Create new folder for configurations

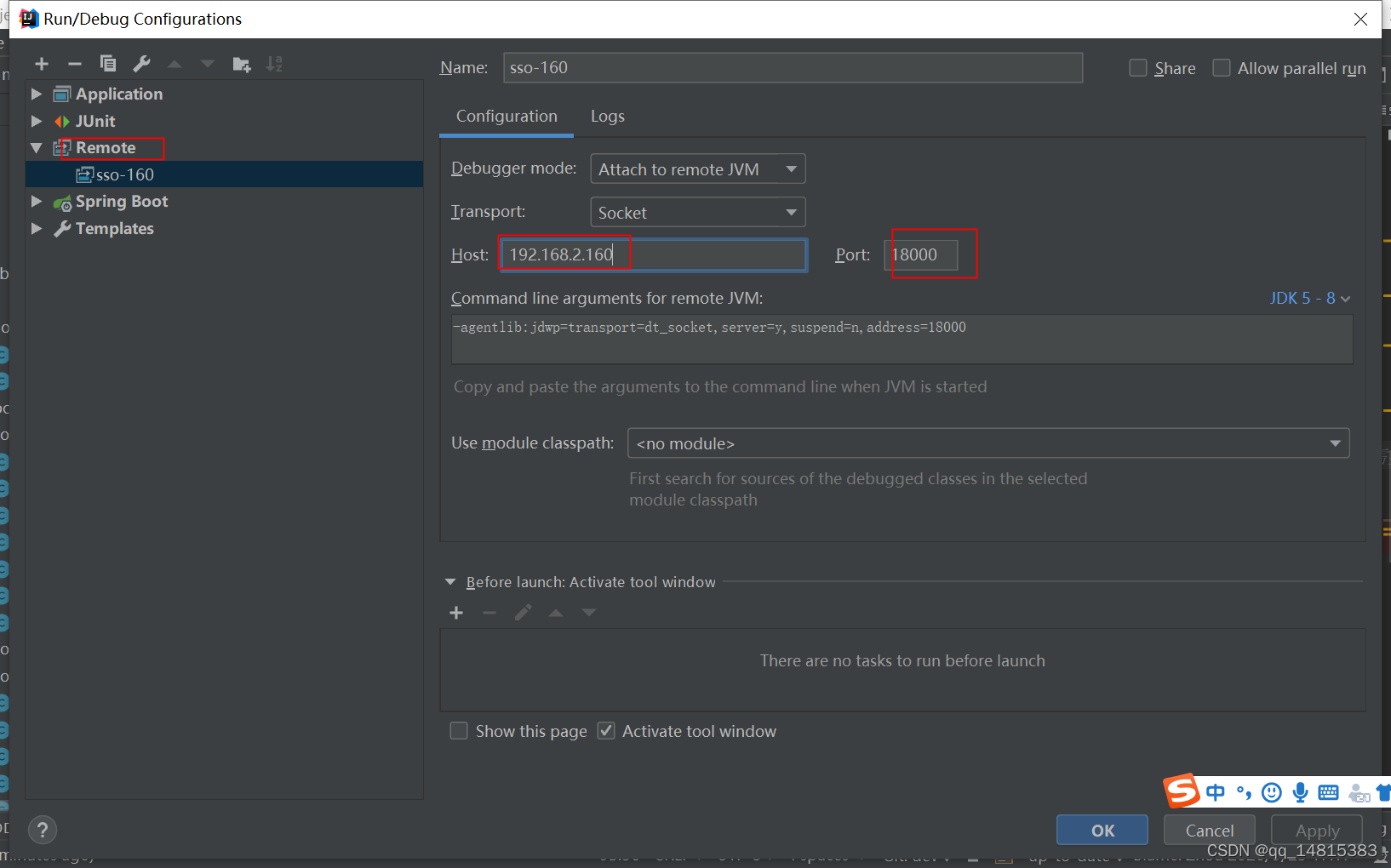click(242, 64)
